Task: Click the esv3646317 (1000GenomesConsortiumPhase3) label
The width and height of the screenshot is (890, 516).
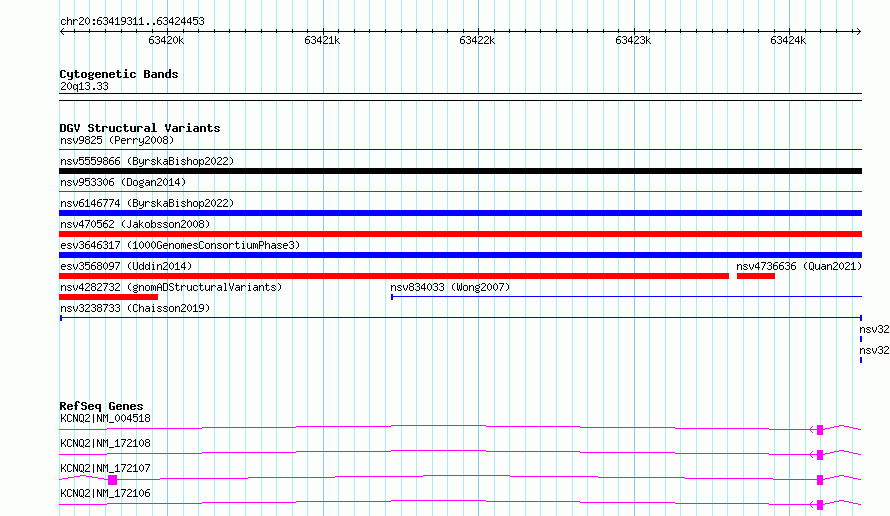Action: pyautogui.click(x=180, y=245)
